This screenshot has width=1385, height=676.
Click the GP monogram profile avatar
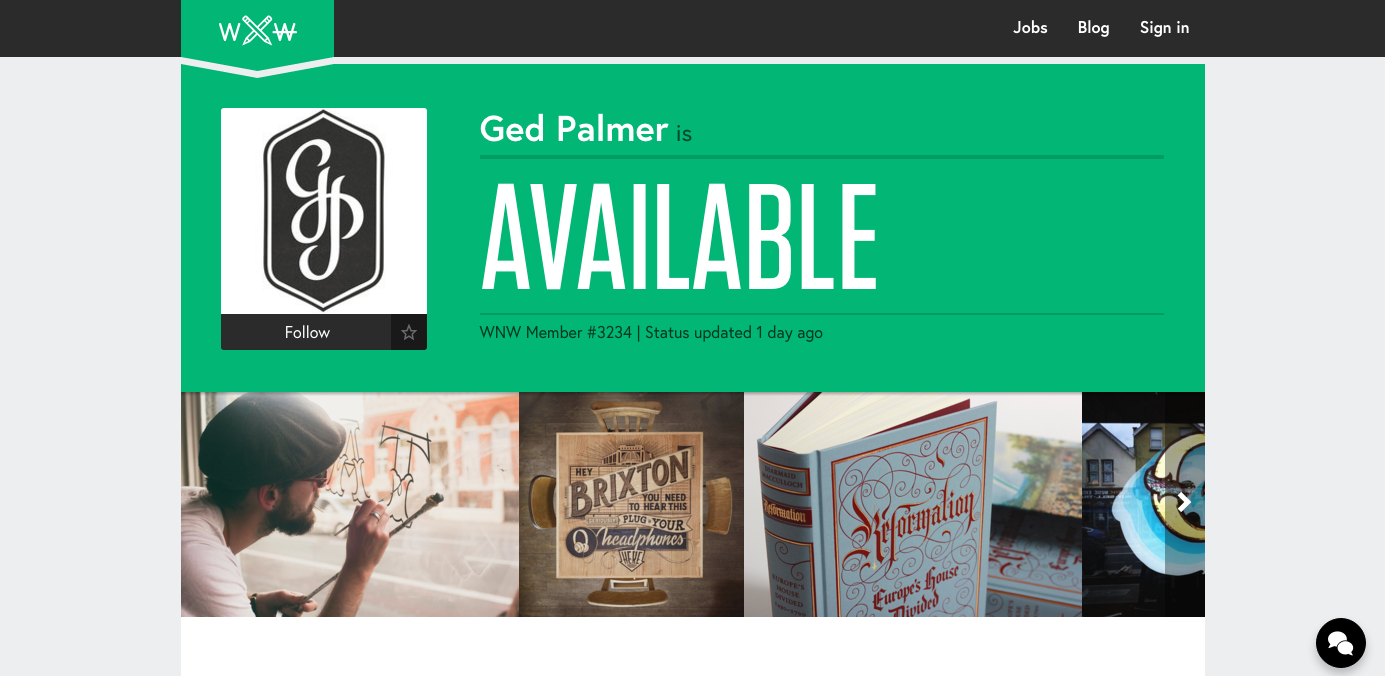click(x=324, y=211)
